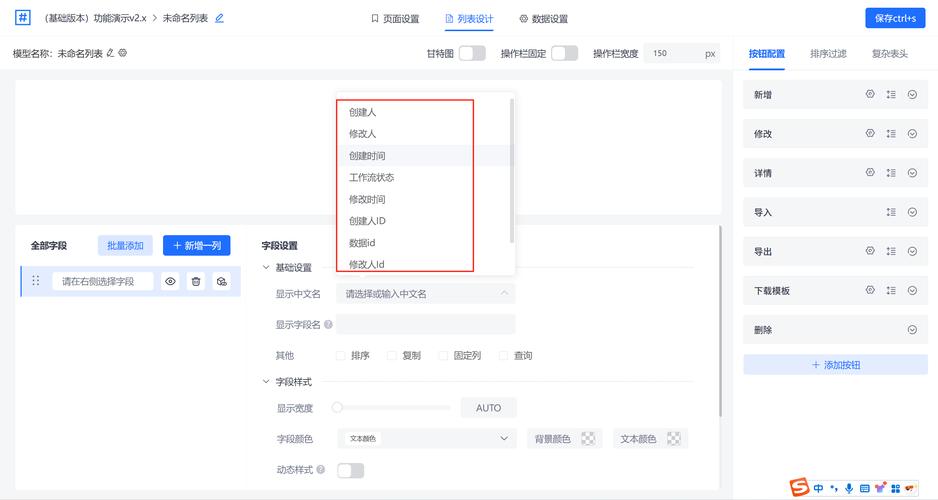This screenshot has width=938, height=500.
Task: Click the help icon next to 动态样式
Action: pyautogui.click(x=321, y=469)
